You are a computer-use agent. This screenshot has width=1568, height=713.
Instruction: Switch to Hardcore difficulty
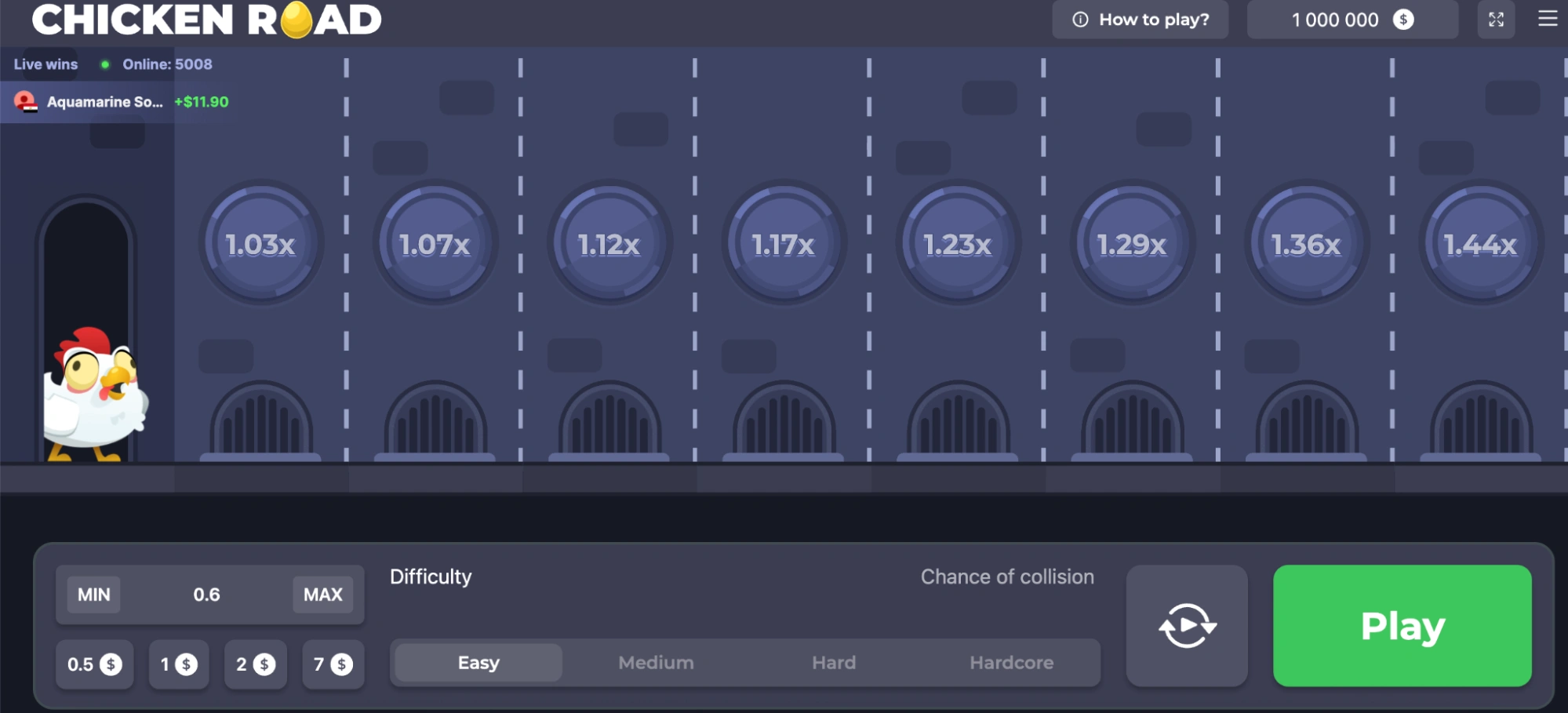coord(1011,663)
